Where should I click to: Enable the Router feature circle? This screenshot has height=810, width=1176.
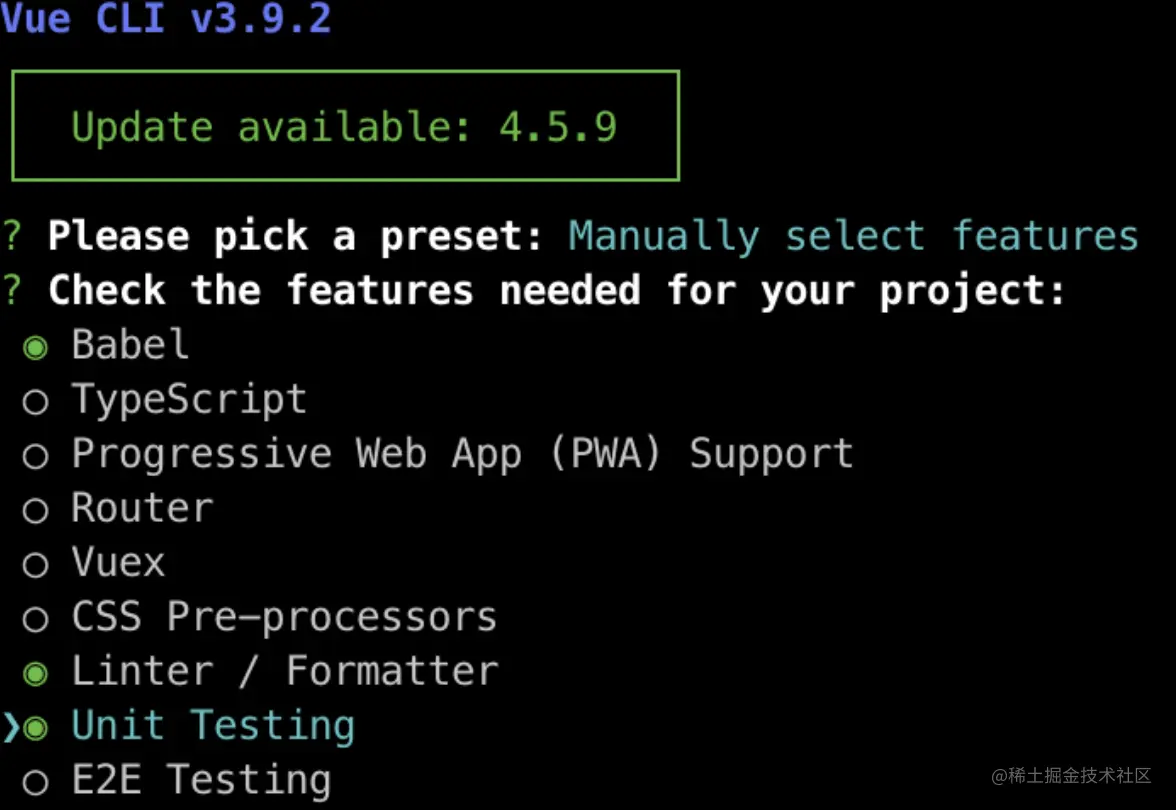[x=36, y=511]
